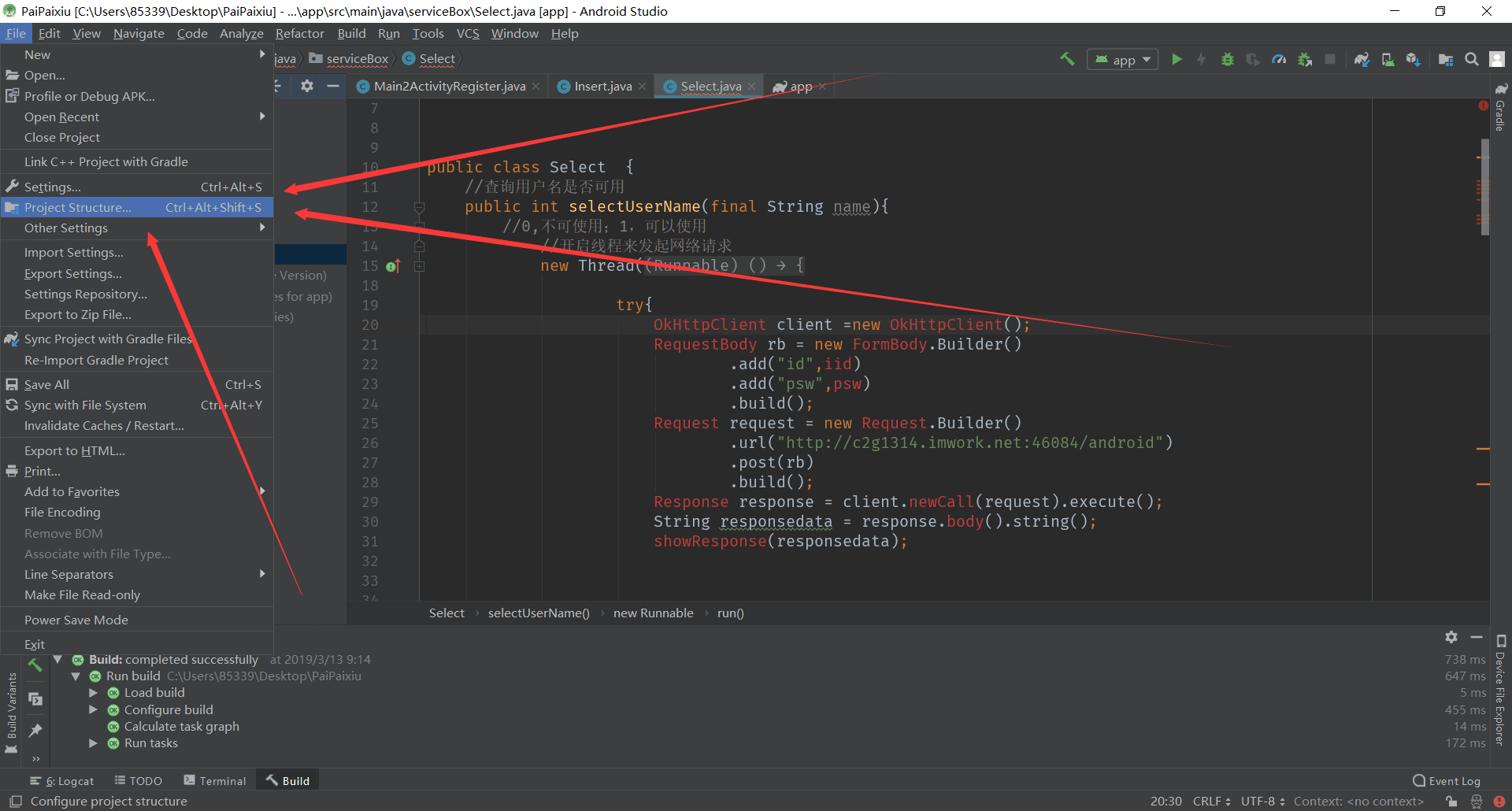The height and width of the screenshot is (811, 1512).
Task: Expand the Run tasks node
Action: coord(93,743)
